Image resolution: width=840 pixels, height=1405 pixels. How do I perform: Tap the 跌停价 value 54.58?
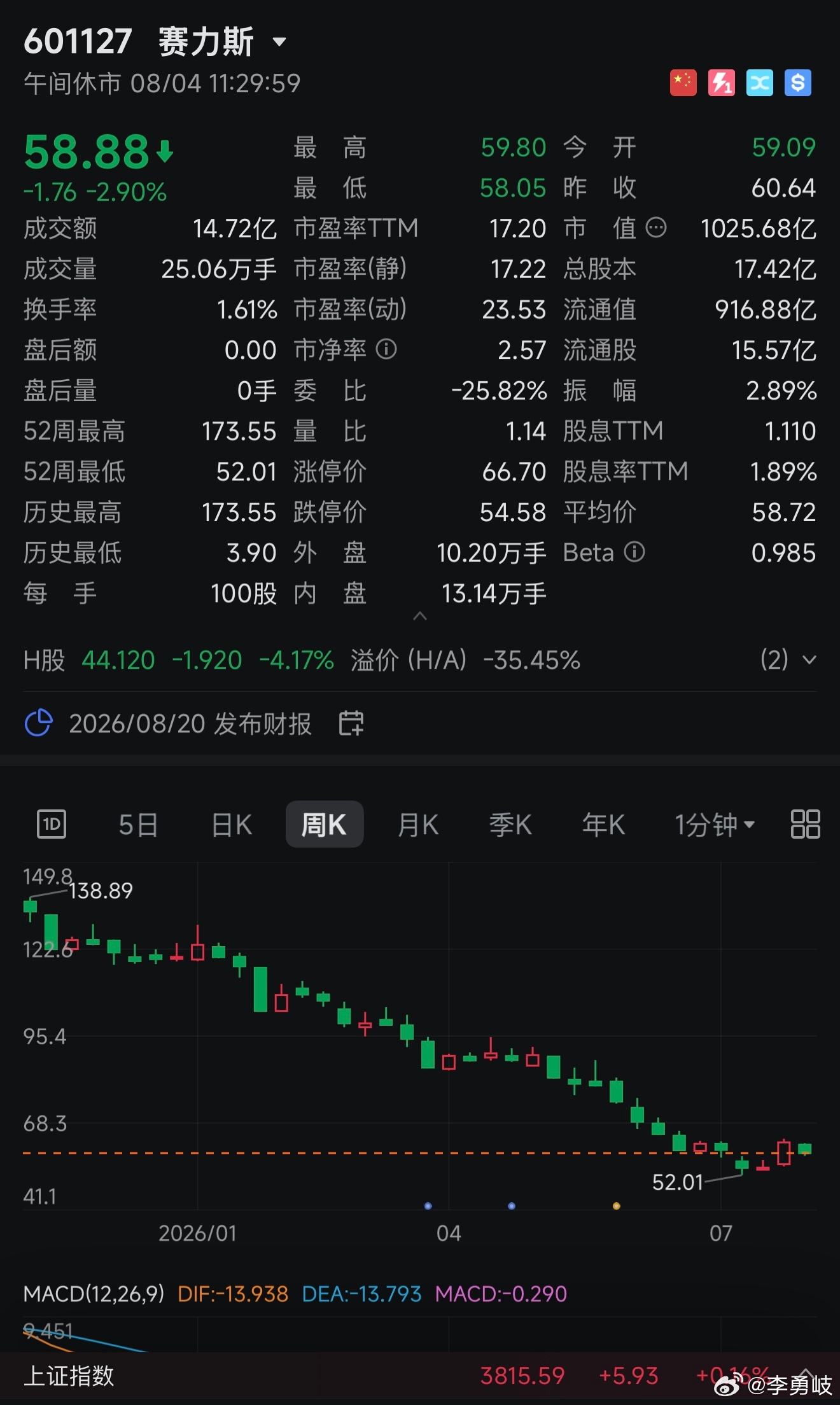tap(513, 513)
